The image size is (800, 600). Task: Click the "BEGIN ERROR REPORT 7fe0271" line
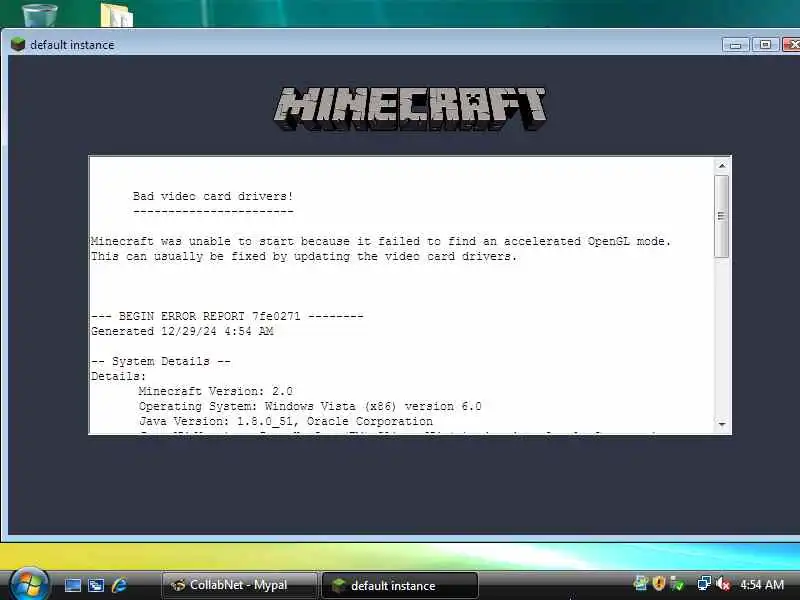click(x=227, y=316)
